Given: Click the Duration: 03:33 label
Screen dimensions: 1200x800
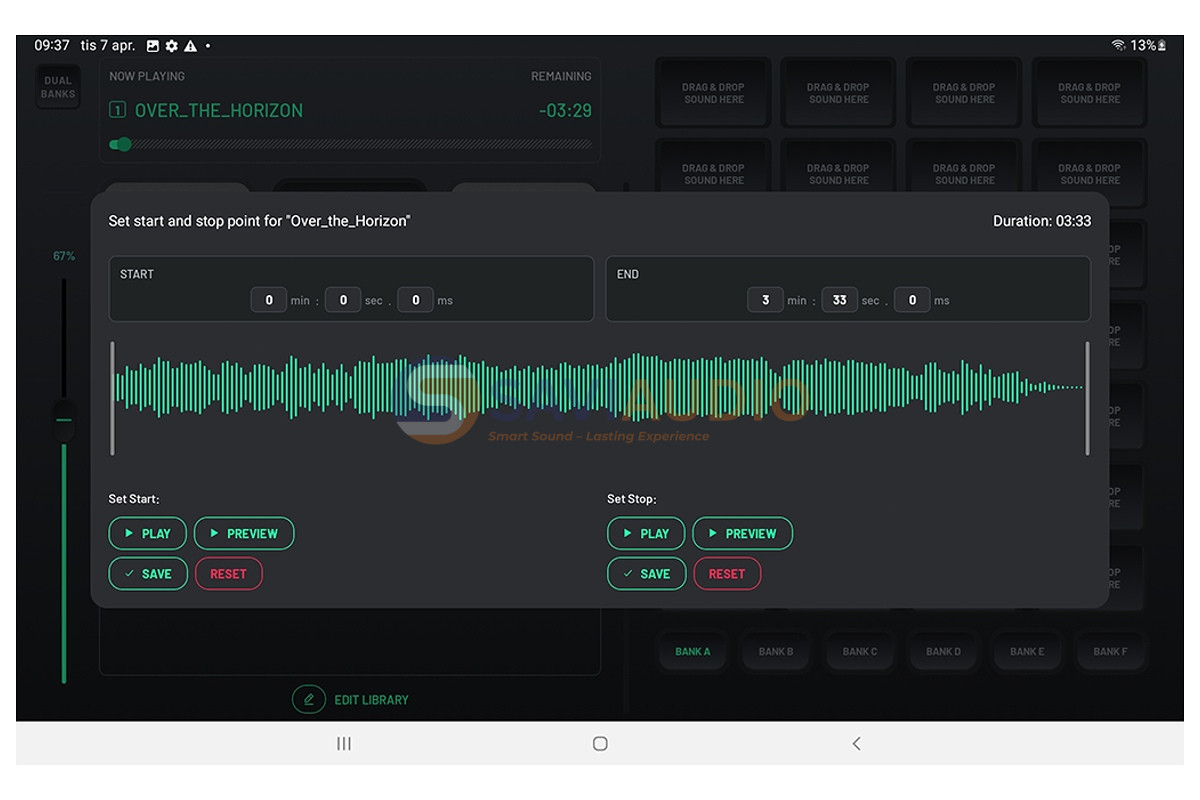Looking at the screenshot, I should coord(1042,221).
